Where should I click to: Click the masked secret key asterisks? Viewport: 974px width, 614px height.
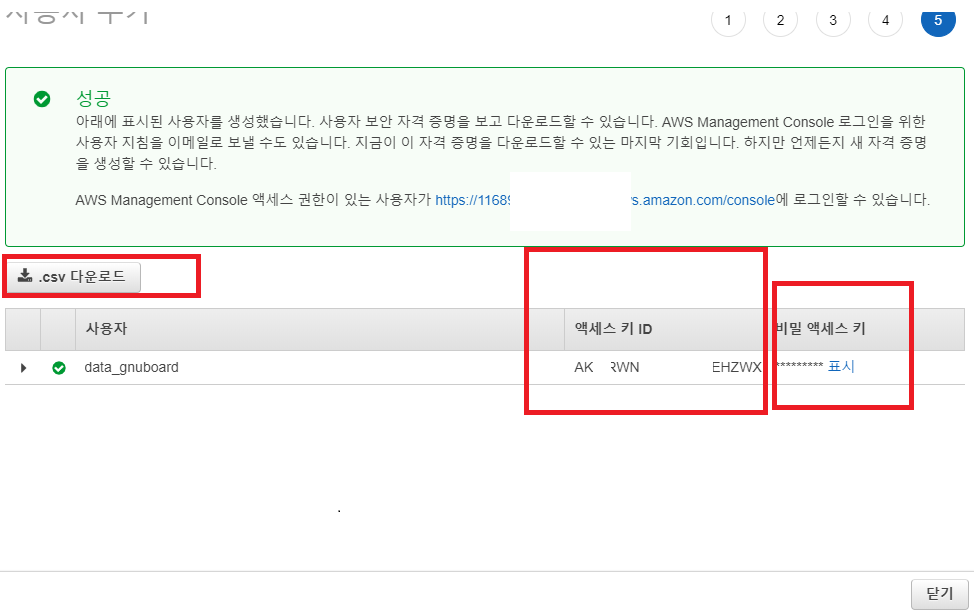pyautogui.click(x=799, y=366)
